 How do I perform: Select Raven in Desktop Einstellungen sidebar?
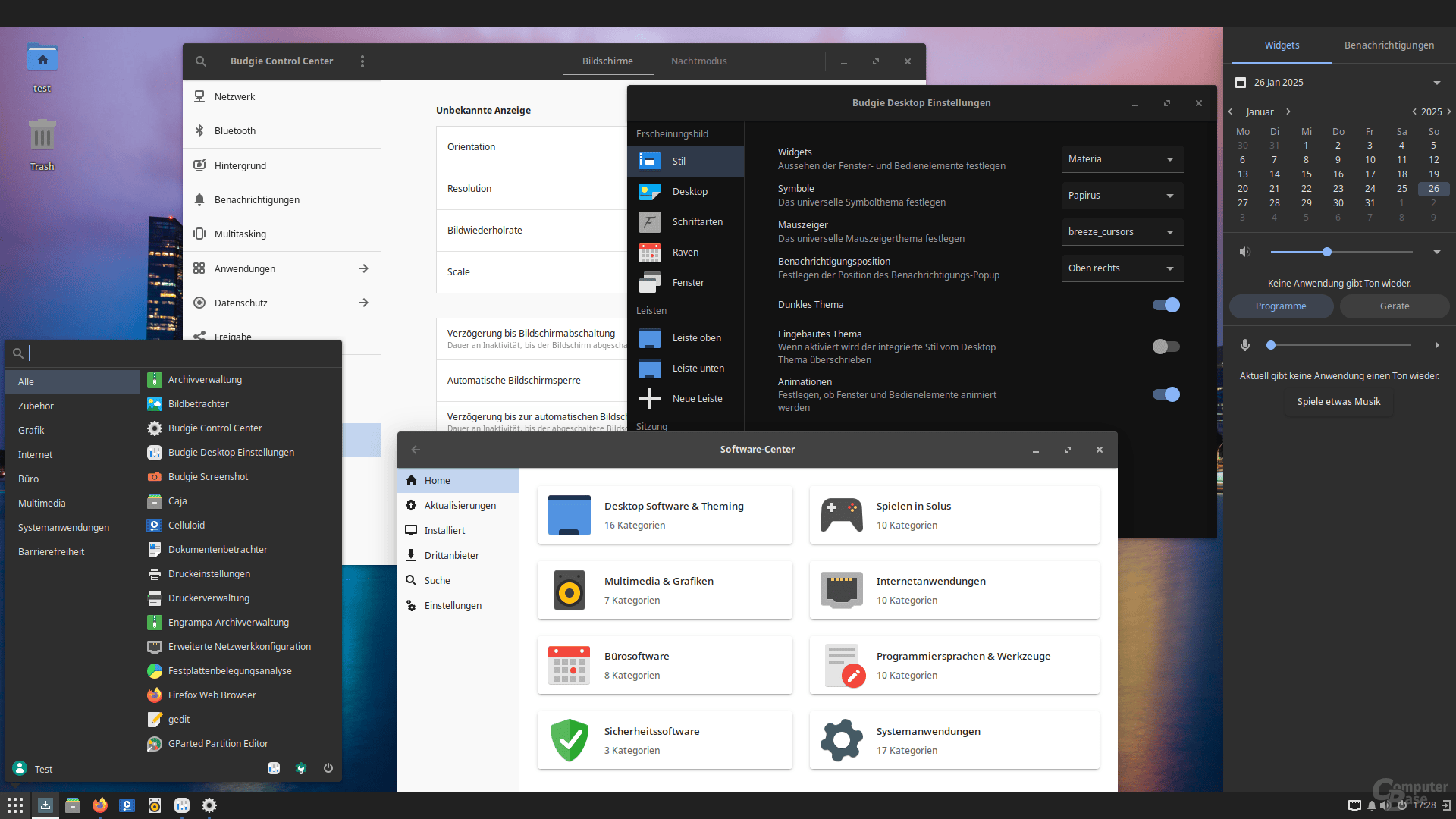[686, 253]
